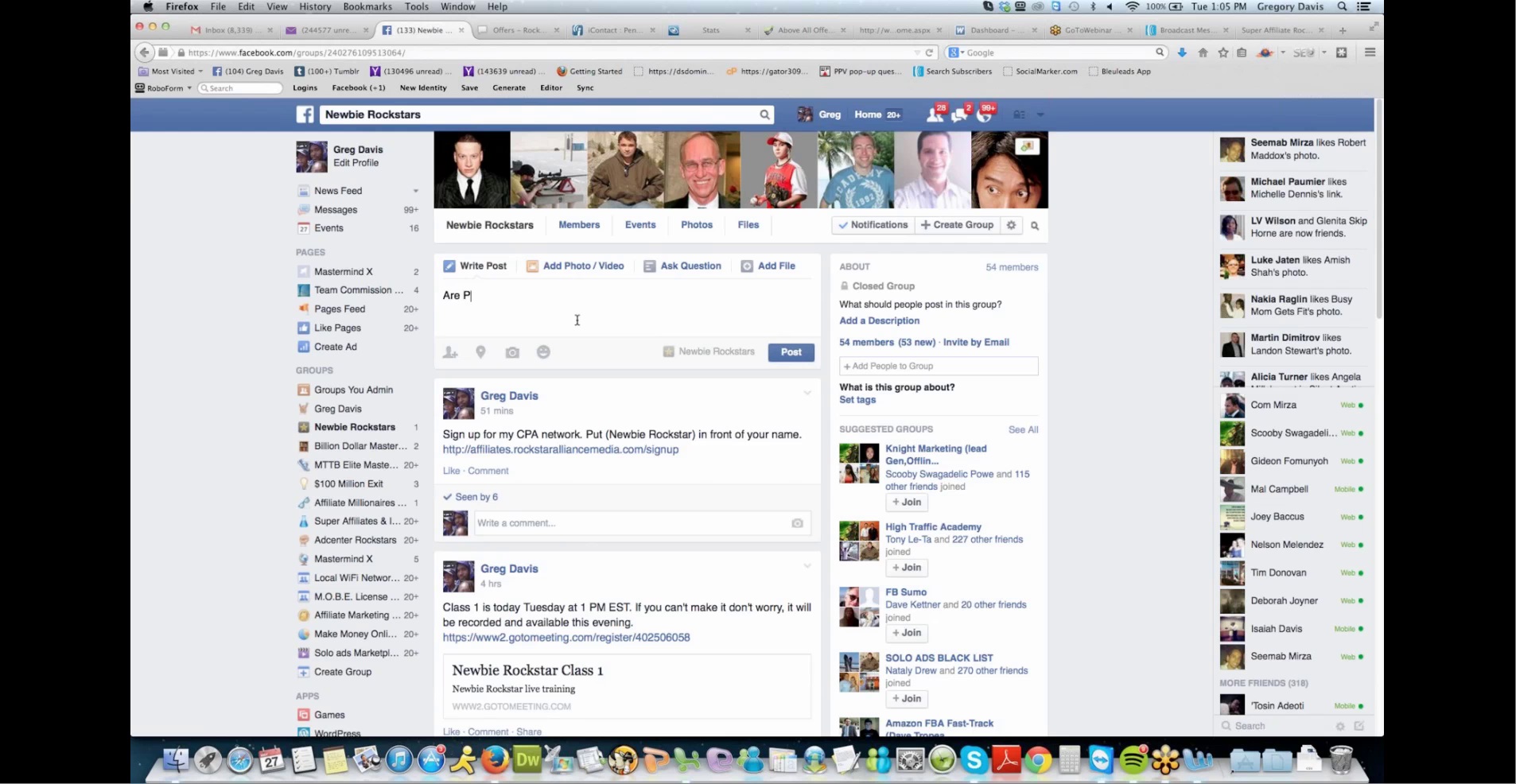
Task: Click the Add People to Group field
Action: coord(939,366)
